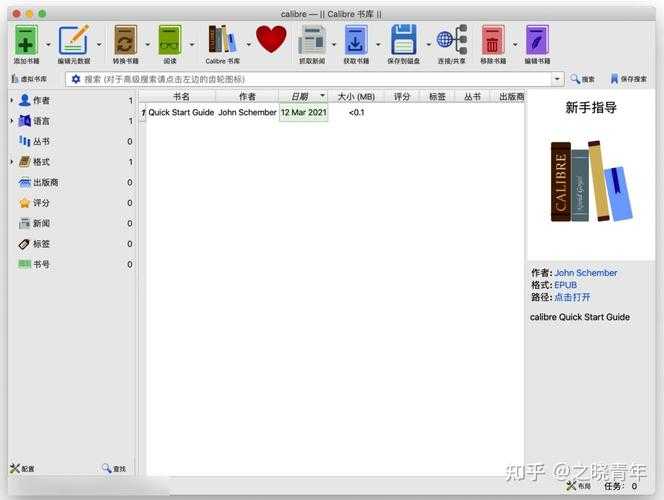664x500 pixels.
Task: Click the 添加书籍 (Add books) icon
Action: tap(26, 41)
